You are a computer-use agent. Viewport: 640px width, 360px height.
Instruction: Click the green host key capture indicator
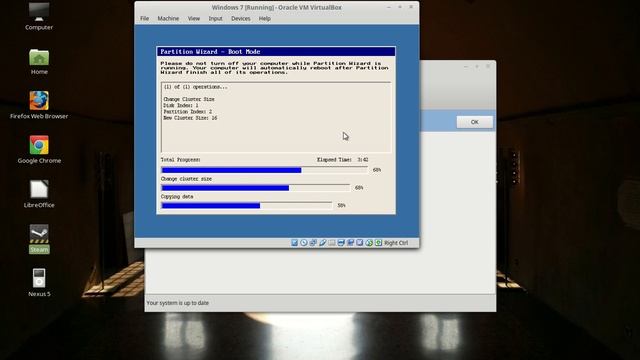point(378,243)
